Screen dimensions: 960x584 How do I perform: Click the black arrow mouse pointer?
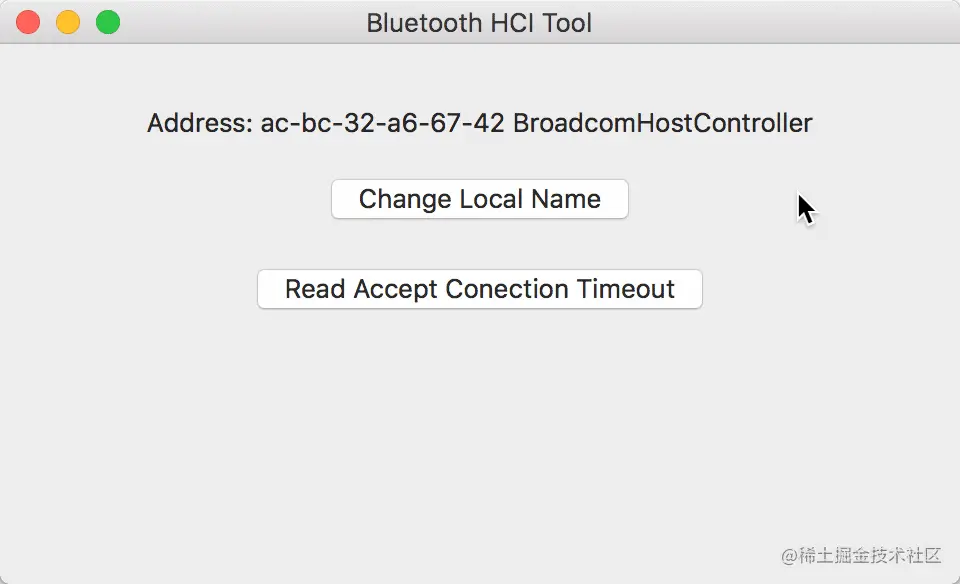(x=805, y=208)
